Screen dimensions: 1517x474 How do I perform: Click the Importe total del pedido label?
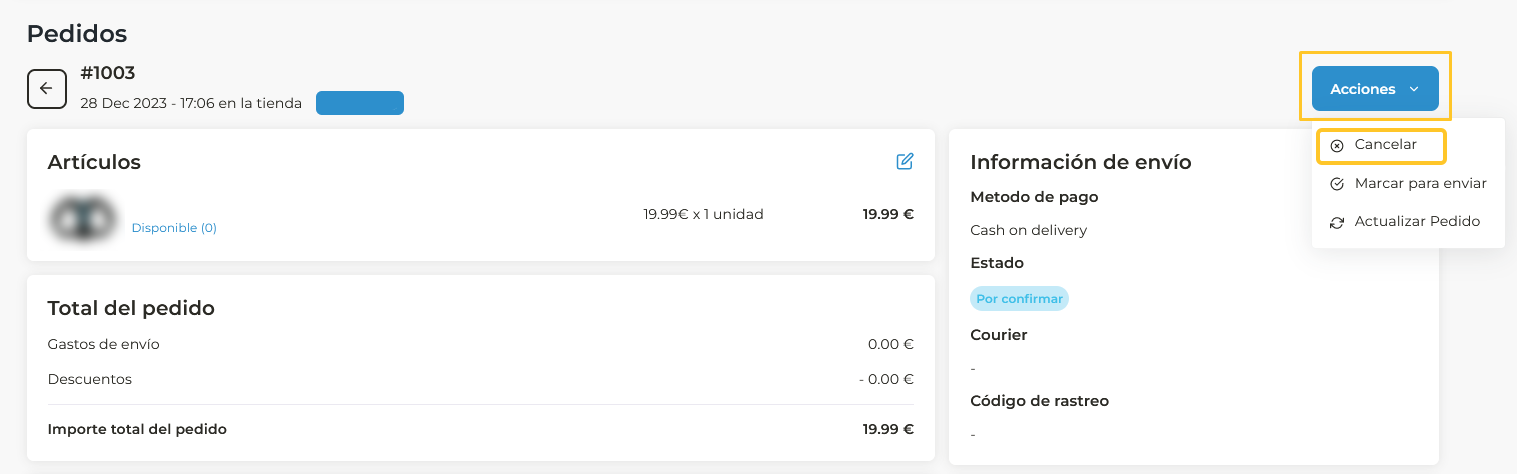point(137,429)
